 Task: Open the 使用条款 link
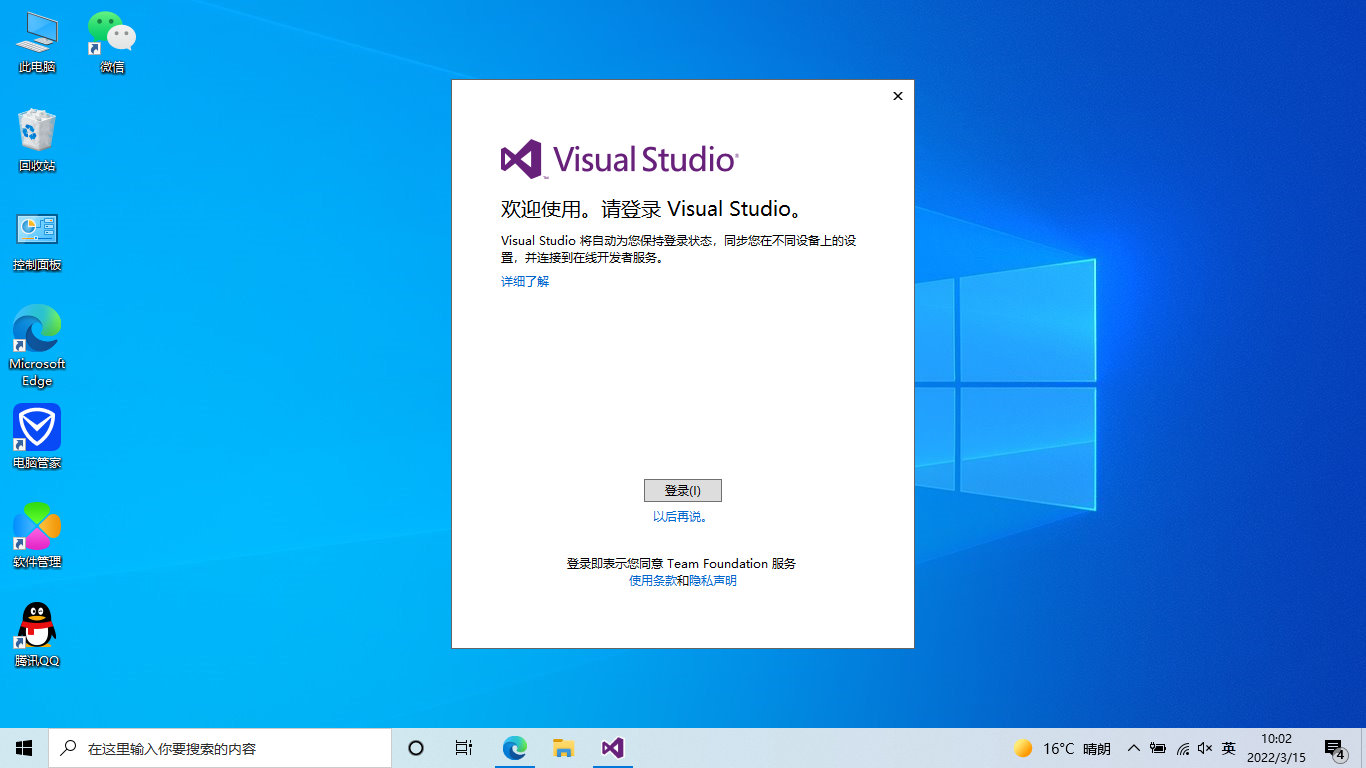(652, 581)
